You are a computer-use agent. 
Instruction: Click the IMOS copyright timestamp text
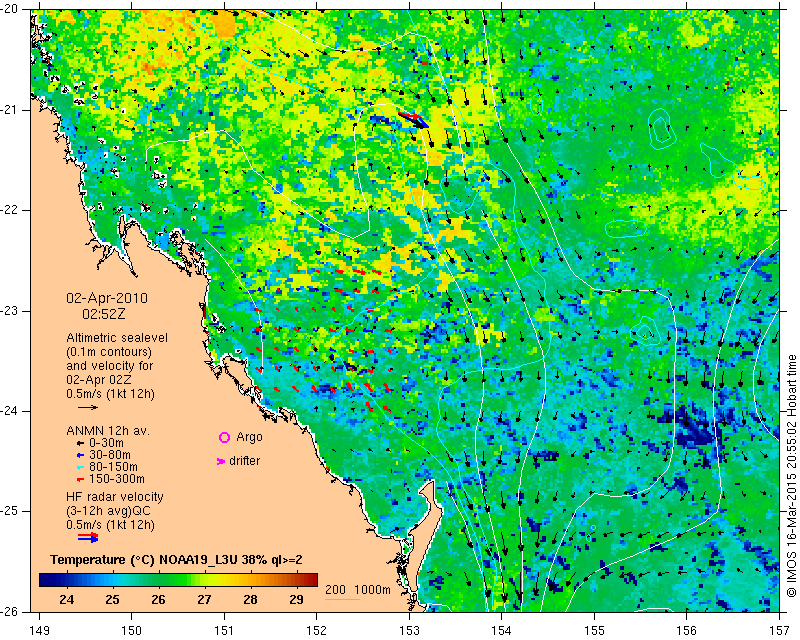click(x=792, y=477)
